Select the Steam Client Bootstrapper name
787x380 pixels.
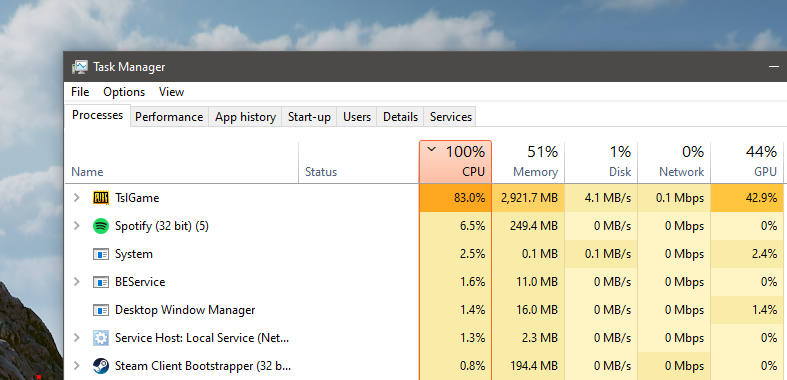[203, 366]
